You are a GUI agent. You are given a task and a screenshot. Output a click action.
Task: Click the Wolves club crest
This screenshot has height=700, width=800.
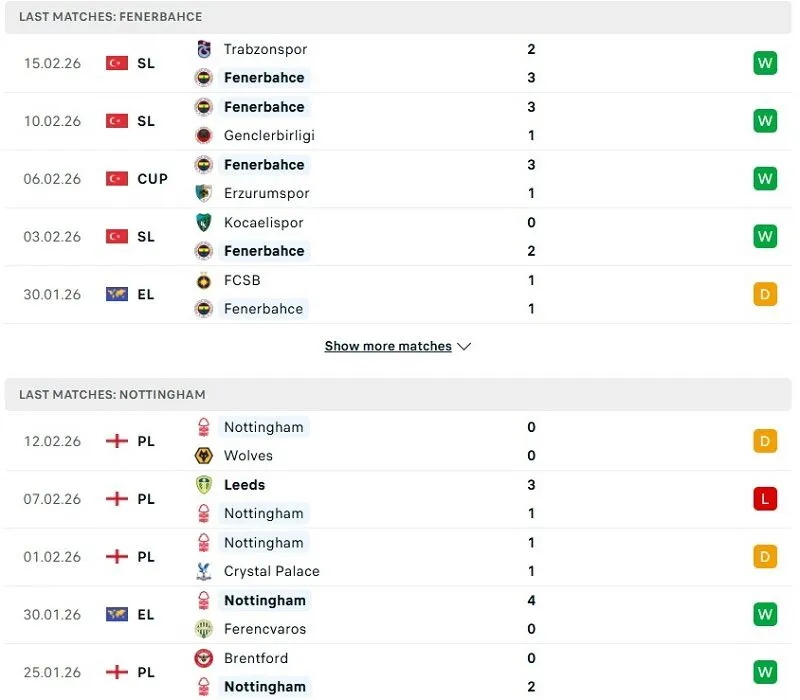click(x=203, y=455)
